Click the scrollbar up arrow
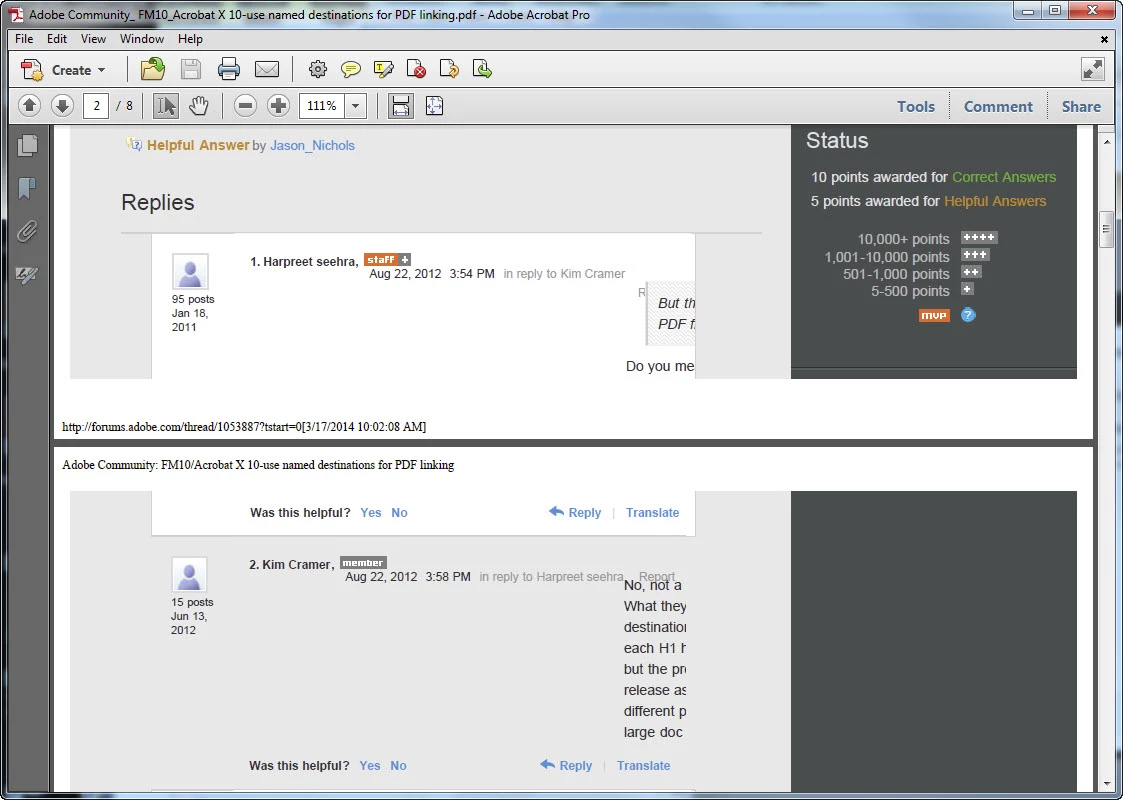This screenshot has height=800, width=1123. click(x=1106, y=142)
